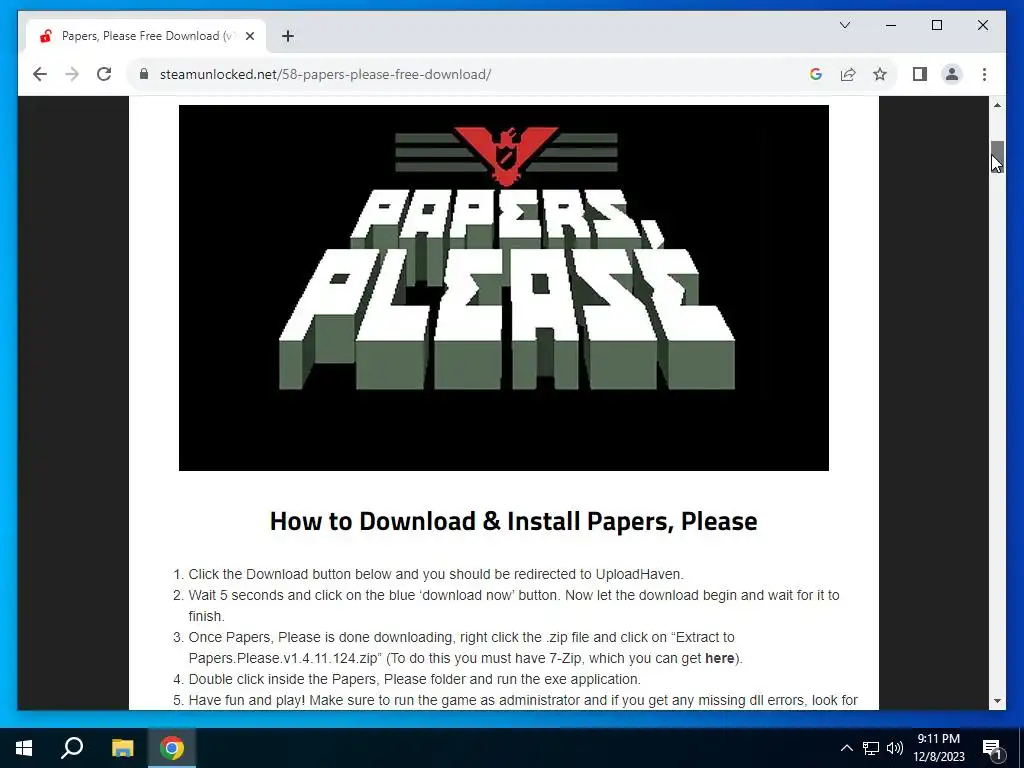Open a new tab with plus button

pyautogui.click(x=288, y=36)
